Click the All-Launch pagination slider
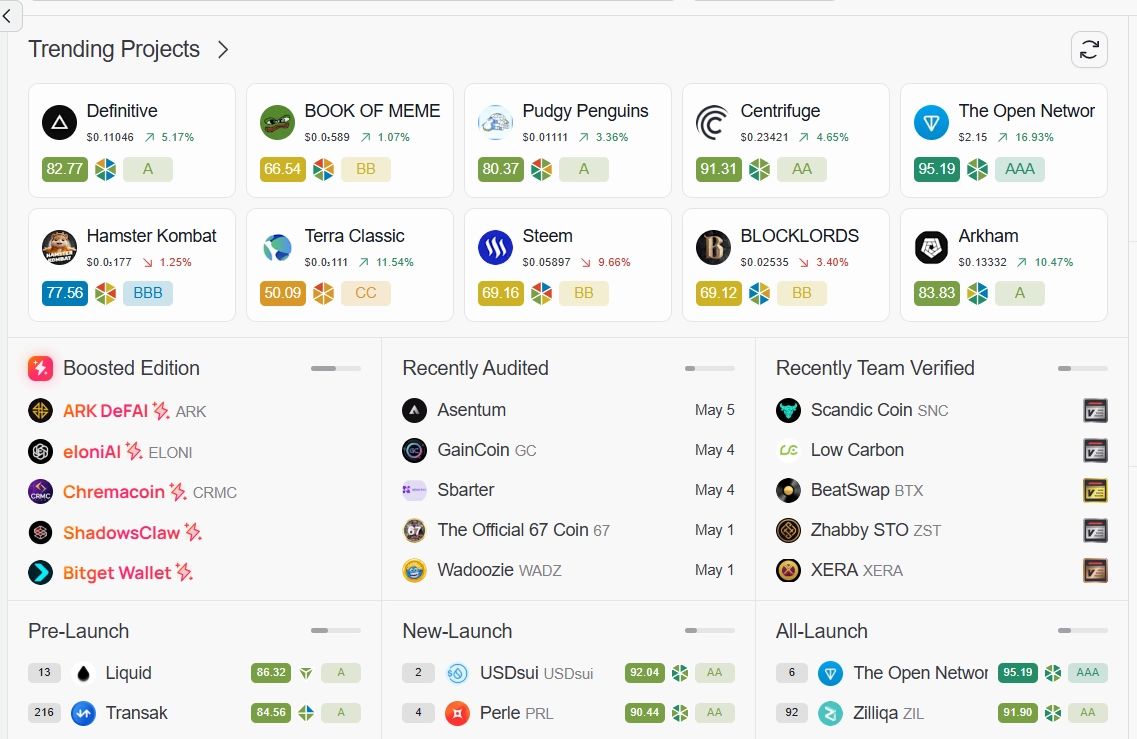Screen dimensions: 1137x739 [1083, 630]
